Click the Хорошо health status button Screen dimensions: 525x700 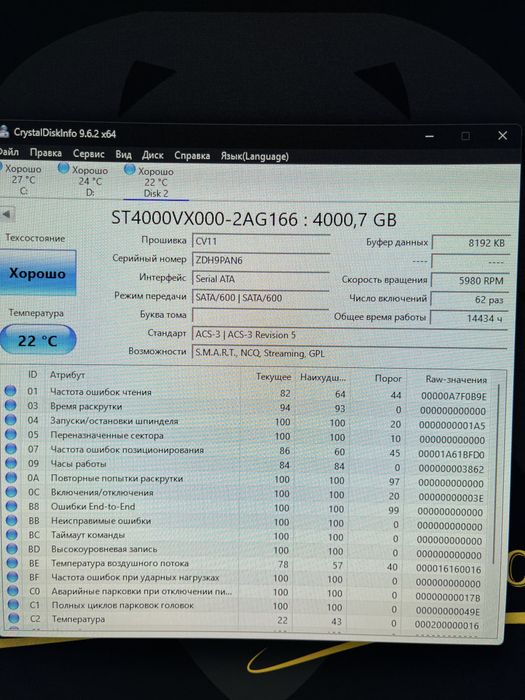38,273
